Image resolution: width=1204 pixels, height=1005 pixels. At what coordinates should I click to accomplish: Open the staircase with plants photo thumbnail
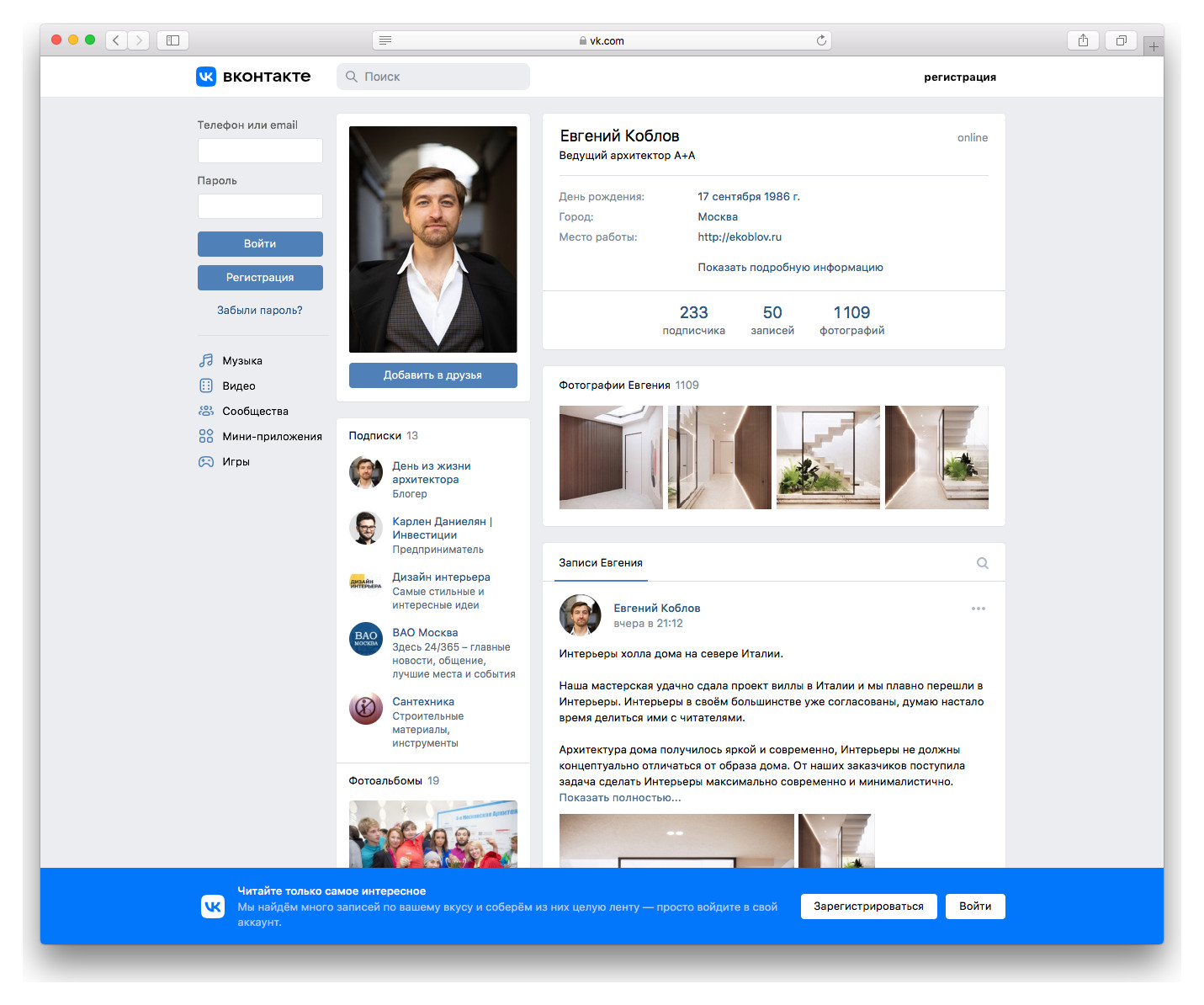pyautogui.click(x=828, y=457)
